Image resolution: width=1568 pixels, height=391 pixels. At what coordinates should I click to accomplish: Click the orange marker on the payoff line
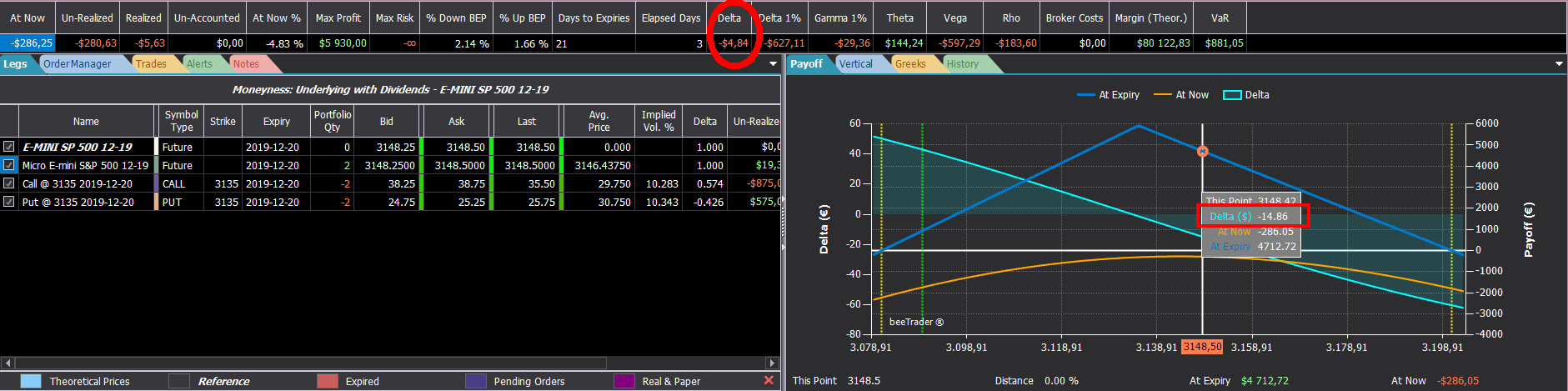point(1202,152)
